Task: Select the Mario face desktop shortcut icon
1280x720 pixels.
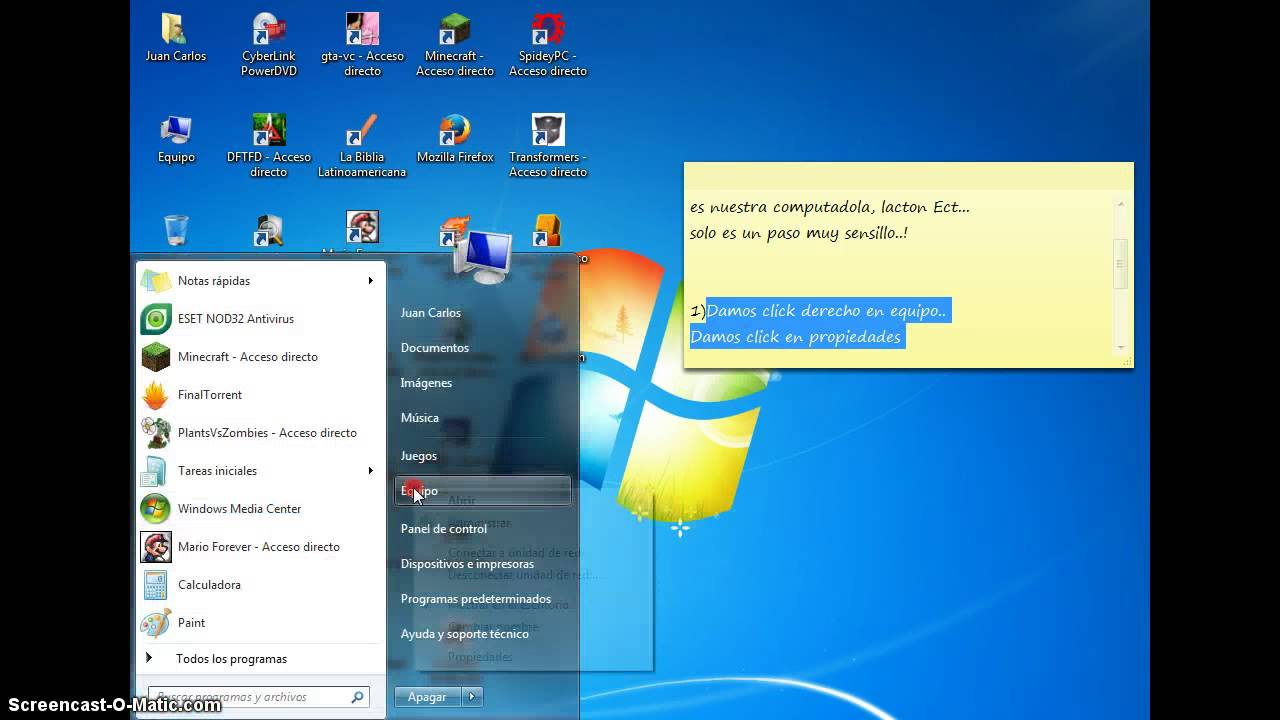Action: click(362, 228)
